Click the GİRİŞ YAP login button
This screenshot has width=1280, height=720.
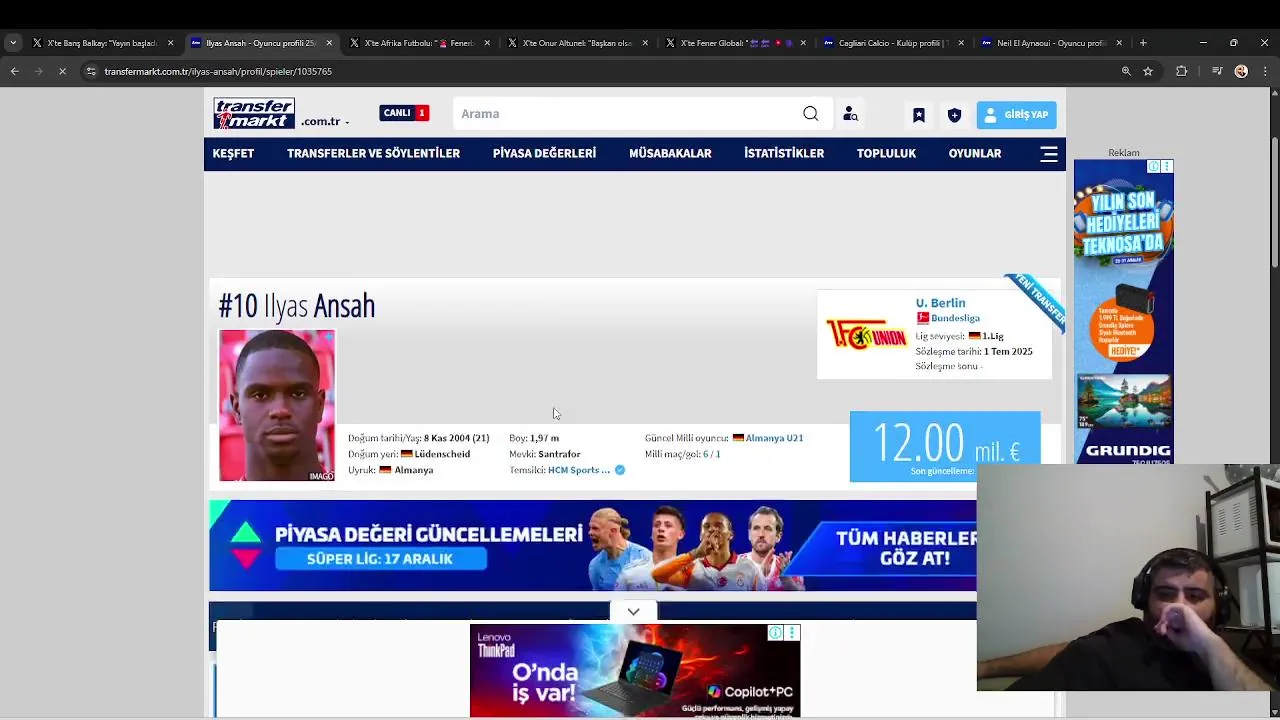[1016, 115]
